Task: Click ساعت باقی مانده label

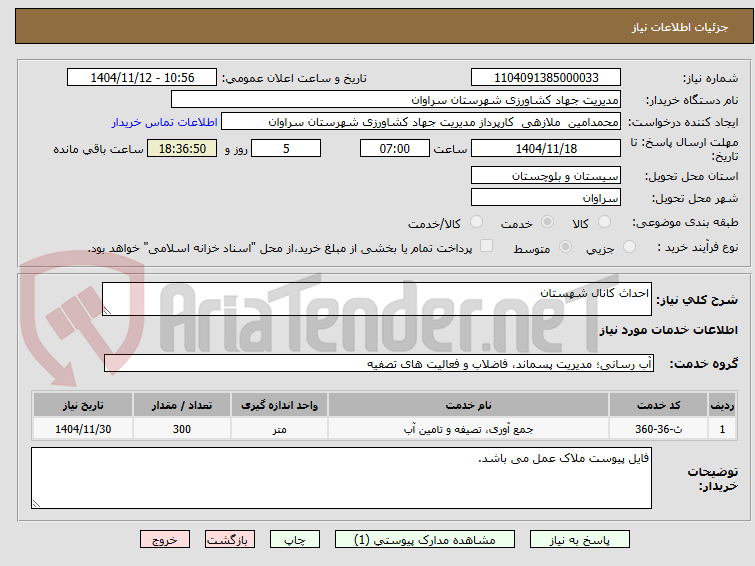Action: (98, 149)
